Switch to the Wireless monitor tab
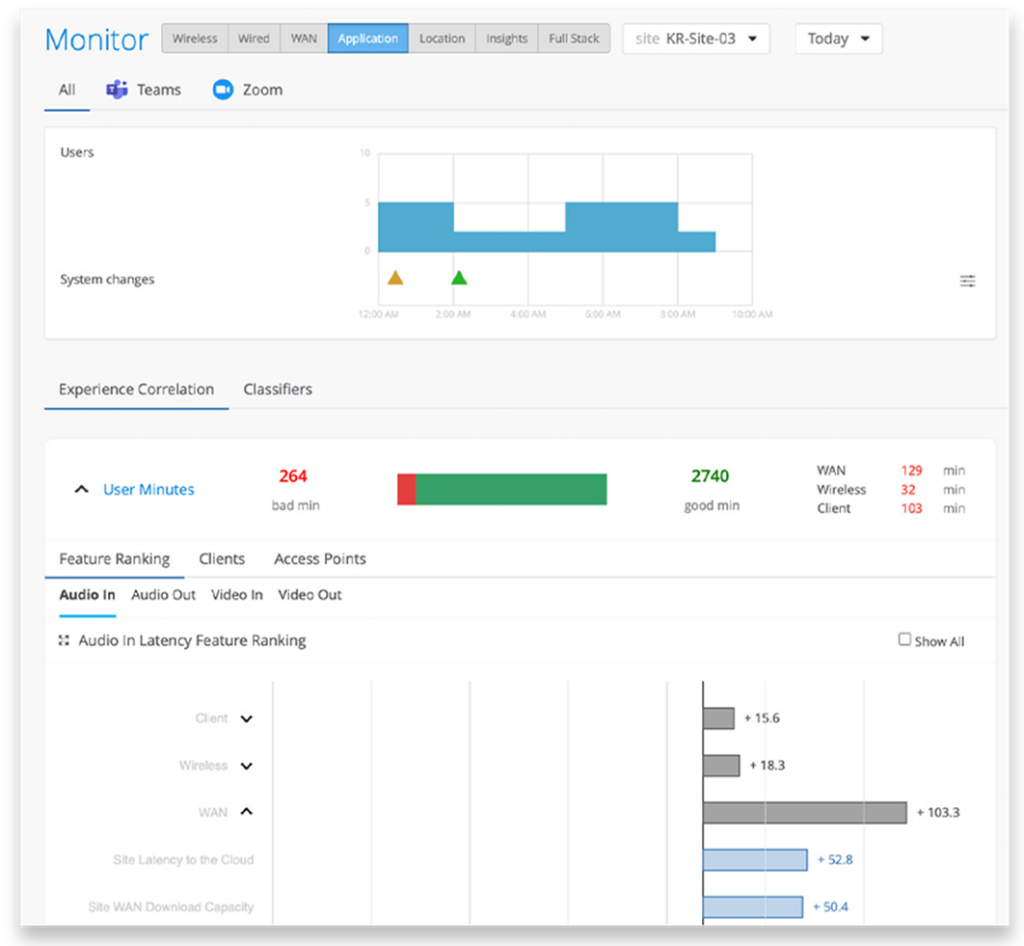Screen dimensions: 1024x946 (195, 39)
